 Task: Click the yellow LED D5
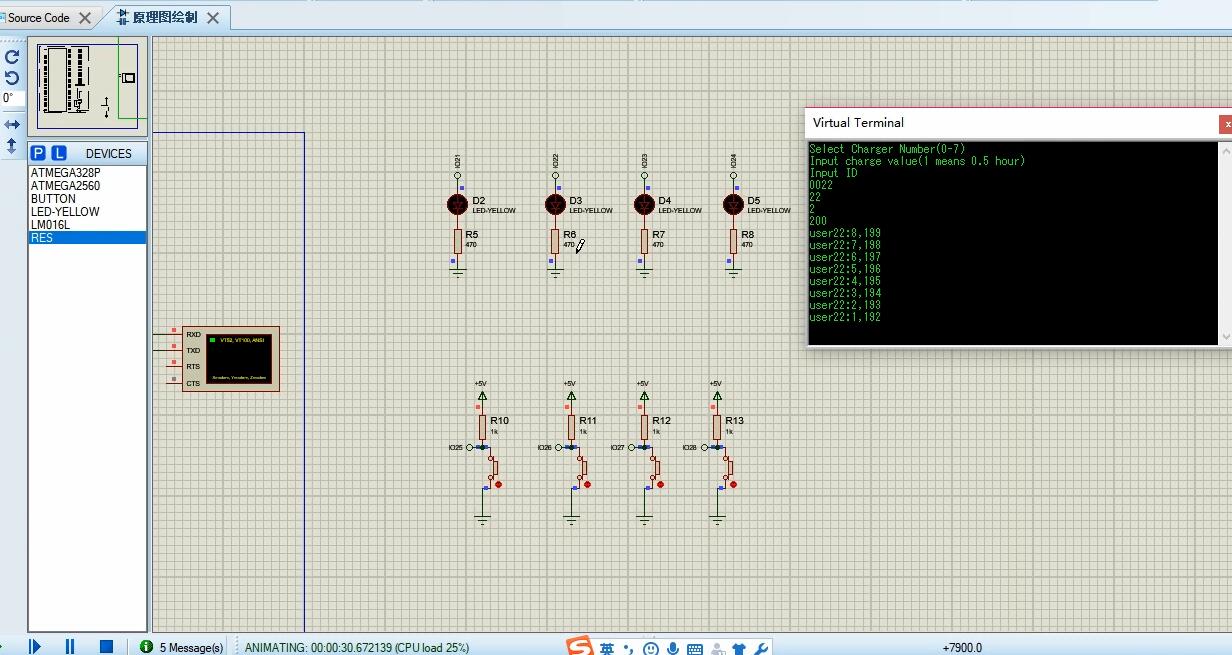click(x=733, y=204)
